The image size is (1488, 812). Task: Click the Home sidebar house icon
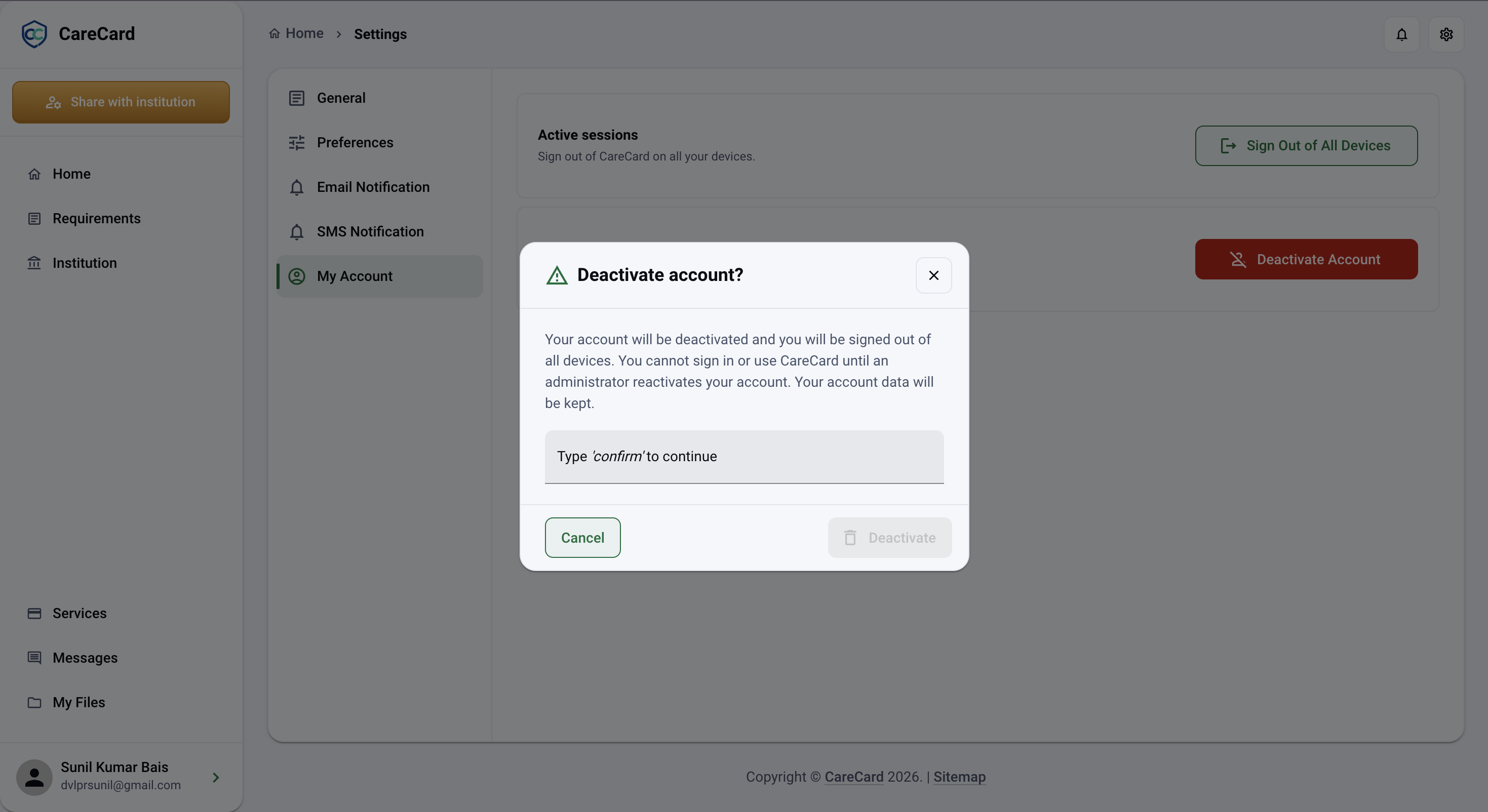34,174
